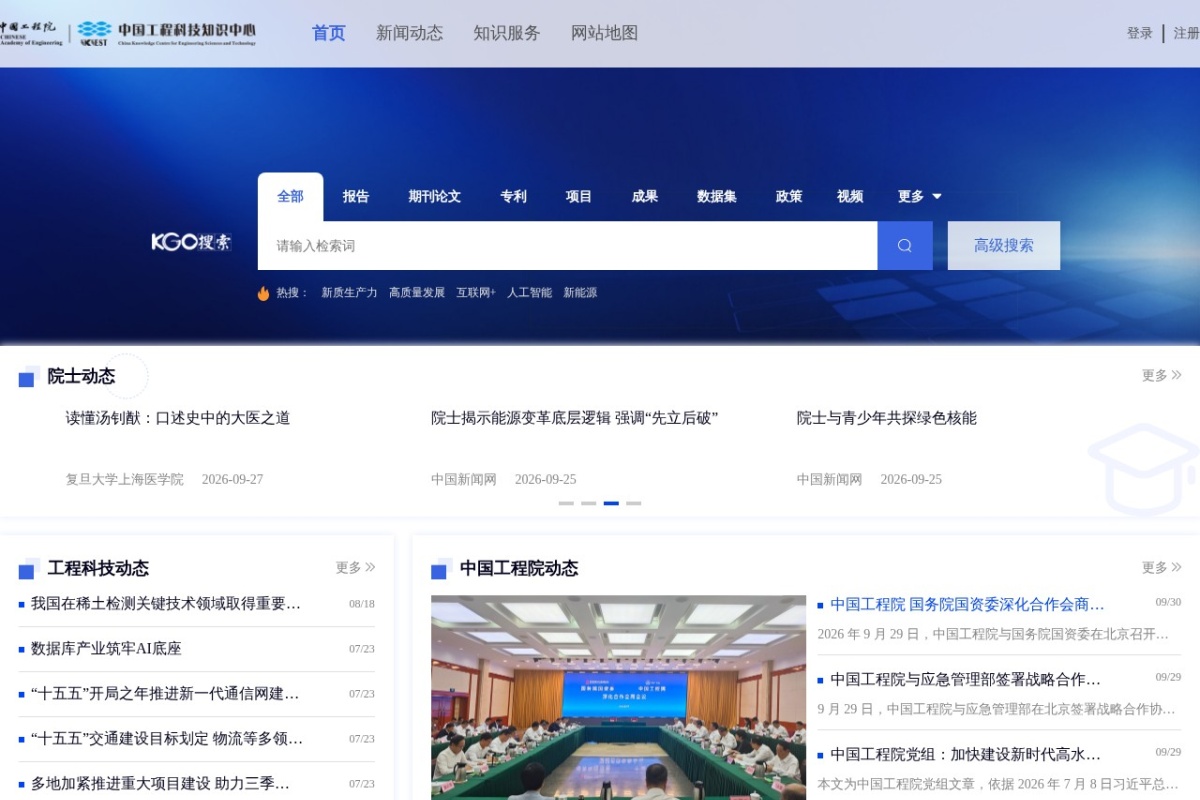Open 更多 in the 工程科技动态 section

[355, 567]
